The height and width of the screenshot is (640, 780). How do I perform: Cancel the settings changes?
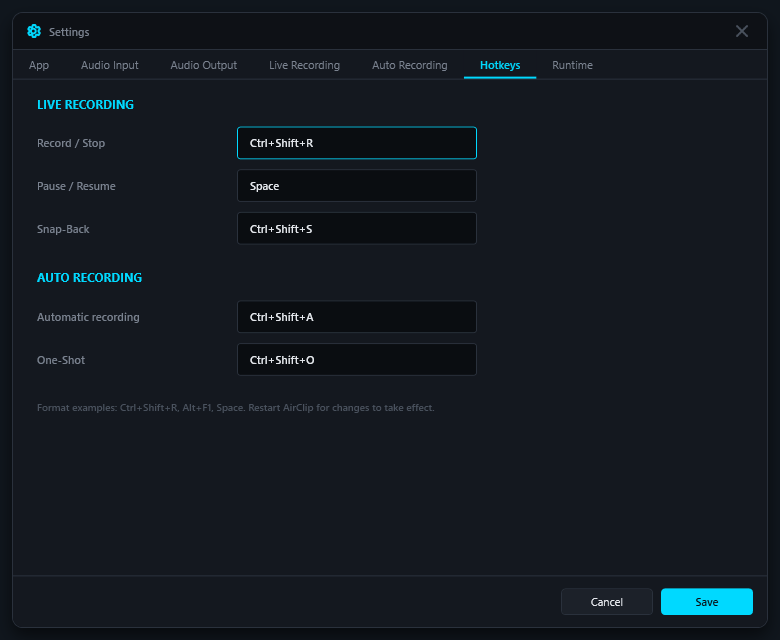(x=606, y=602)
